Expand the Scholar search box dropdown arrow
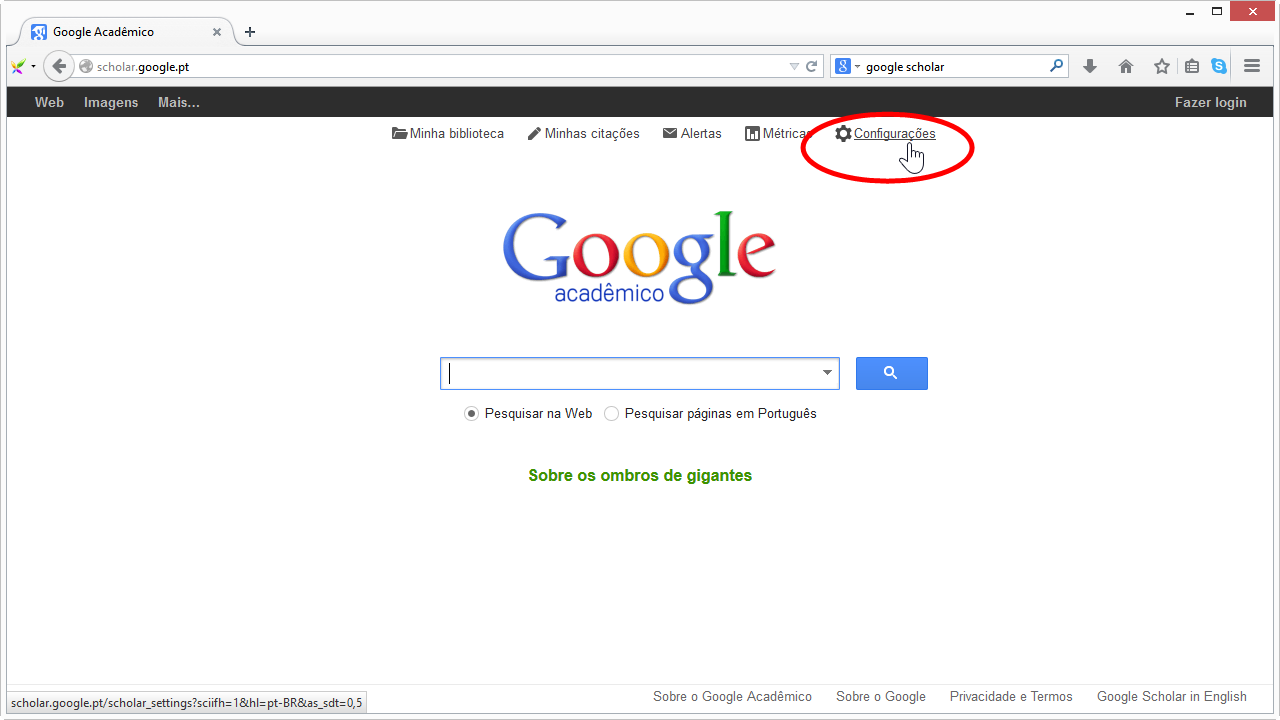 point(827,373)
